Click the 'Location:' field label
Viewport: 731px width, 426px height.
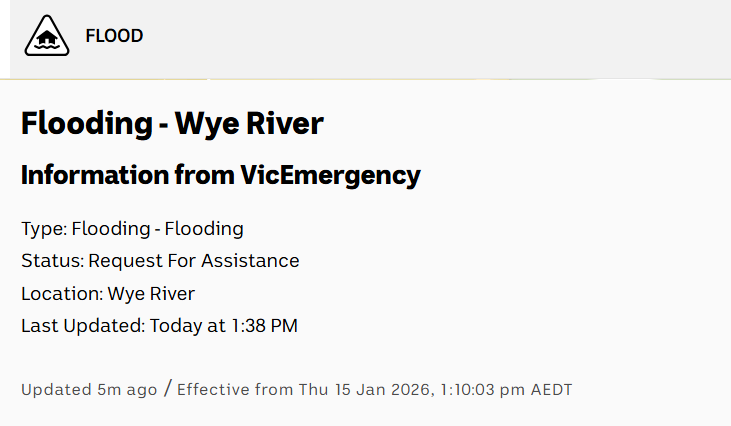(62, 293)
